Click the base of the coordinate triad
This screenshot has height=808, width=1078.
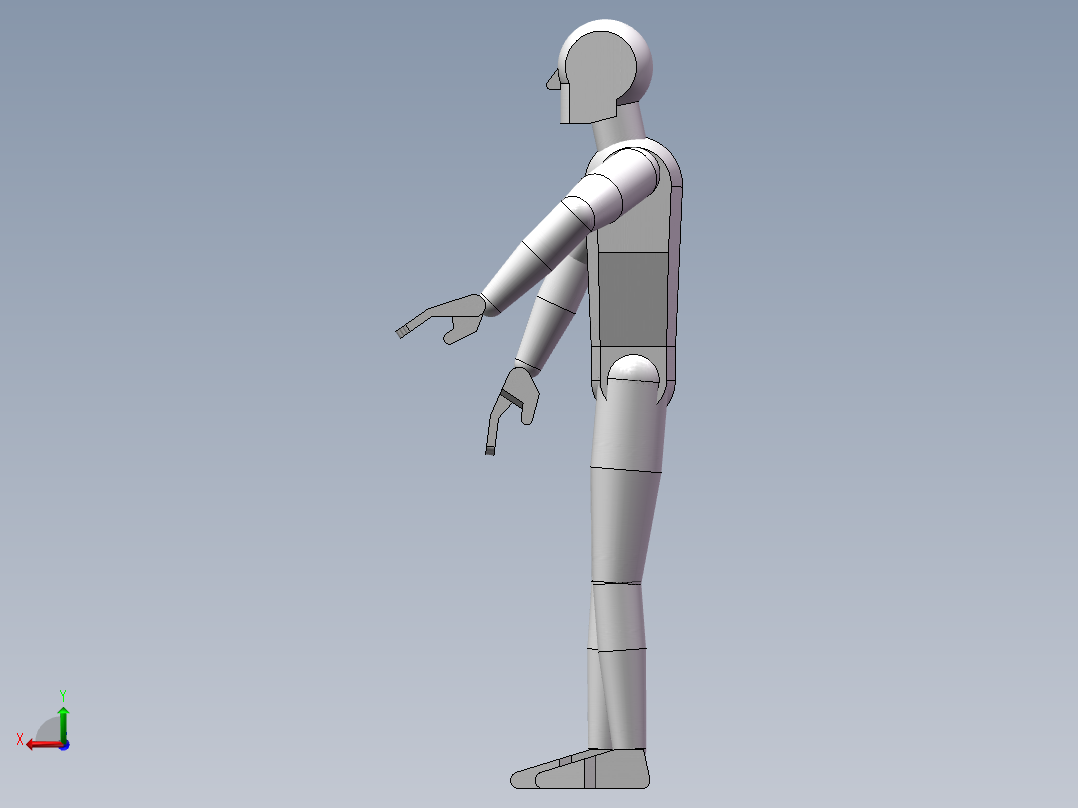click(64, 745)
